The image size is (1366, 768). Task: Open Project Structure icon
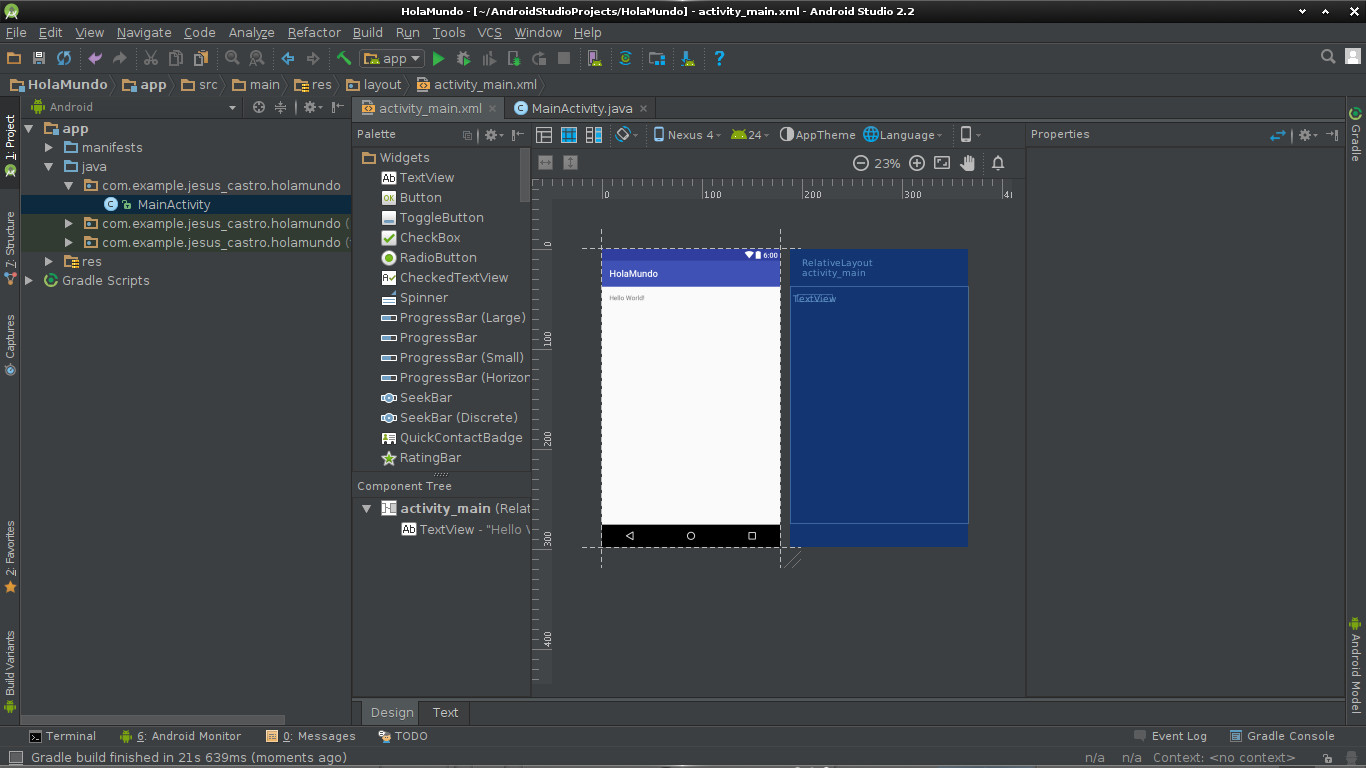click(x=657, y=59)
